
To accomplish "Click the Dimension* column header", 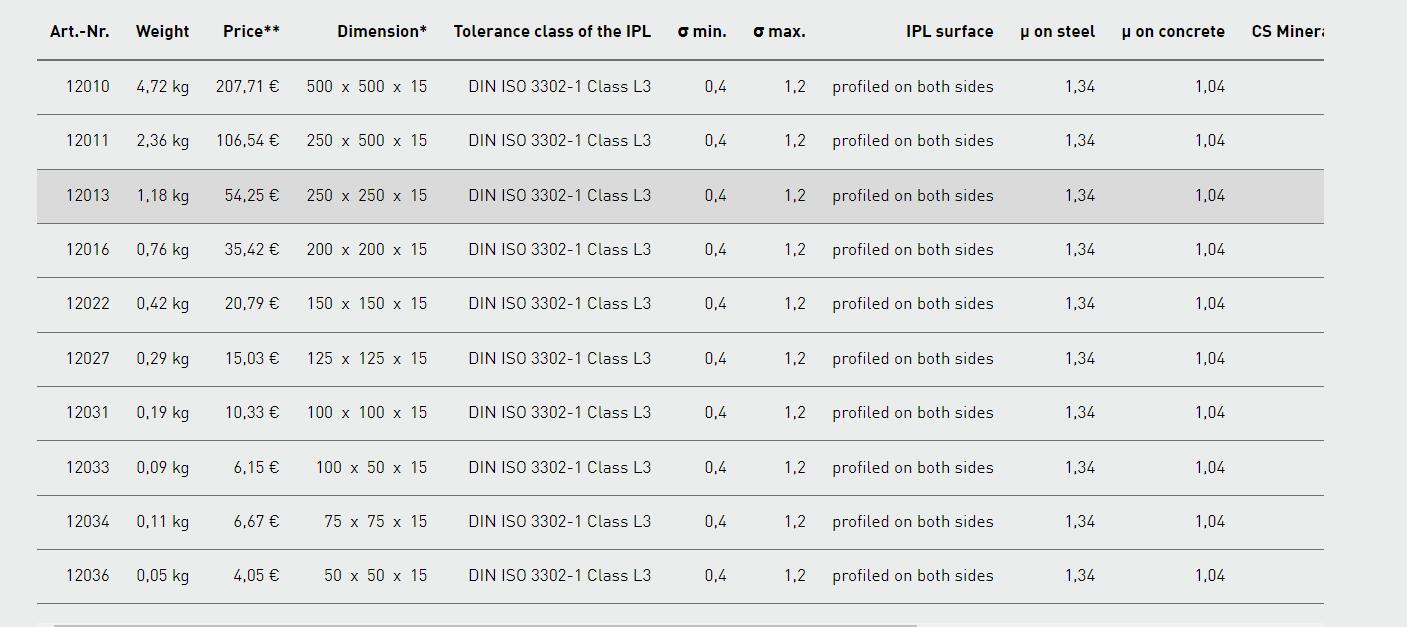I will click(382, 32).
